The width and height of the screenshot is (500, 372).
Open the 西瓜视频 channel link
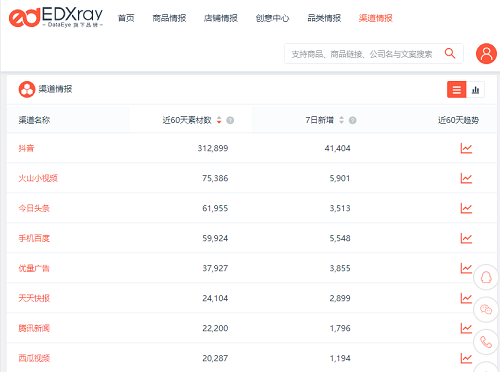coord(34,358)
